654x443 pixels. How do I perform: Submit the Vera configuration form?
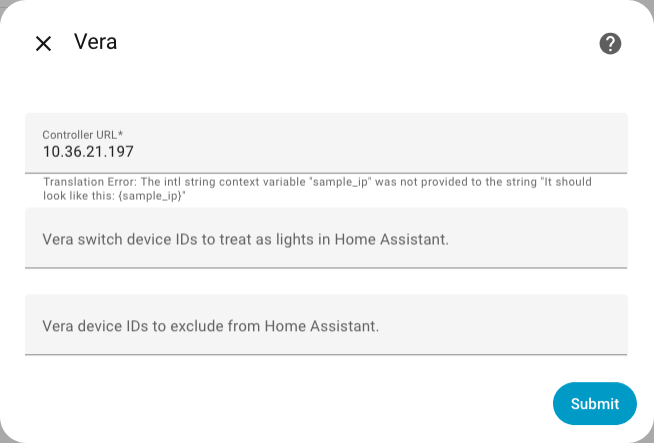point(594,404)
